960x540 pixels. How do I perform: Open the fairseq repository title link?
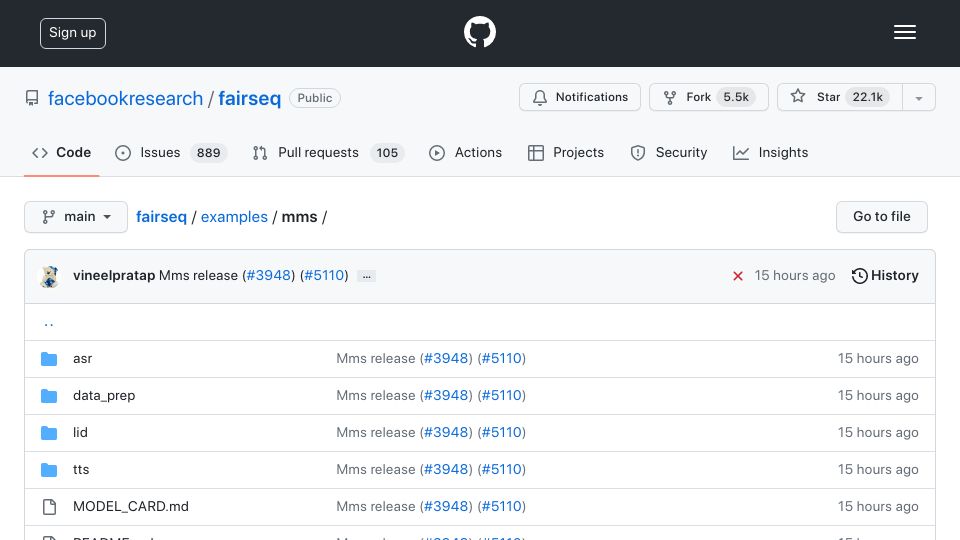tap(249, 98)
